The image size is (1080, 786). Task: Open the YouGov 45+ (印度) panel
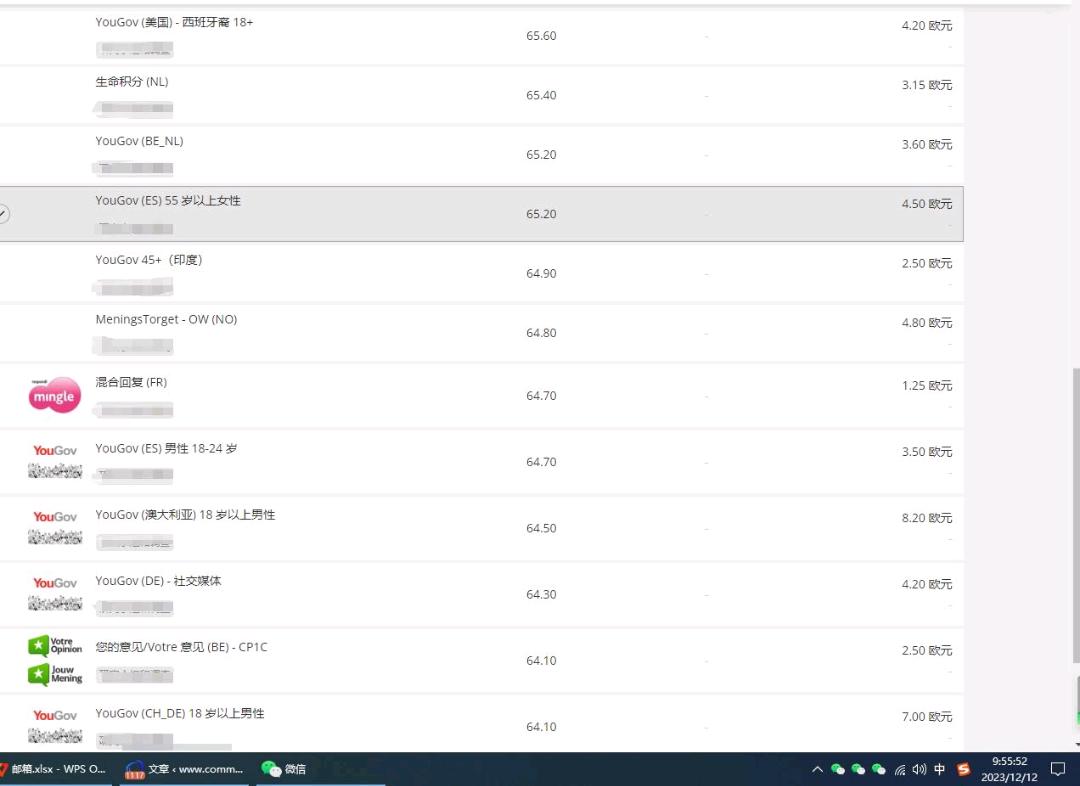(149, 260)
